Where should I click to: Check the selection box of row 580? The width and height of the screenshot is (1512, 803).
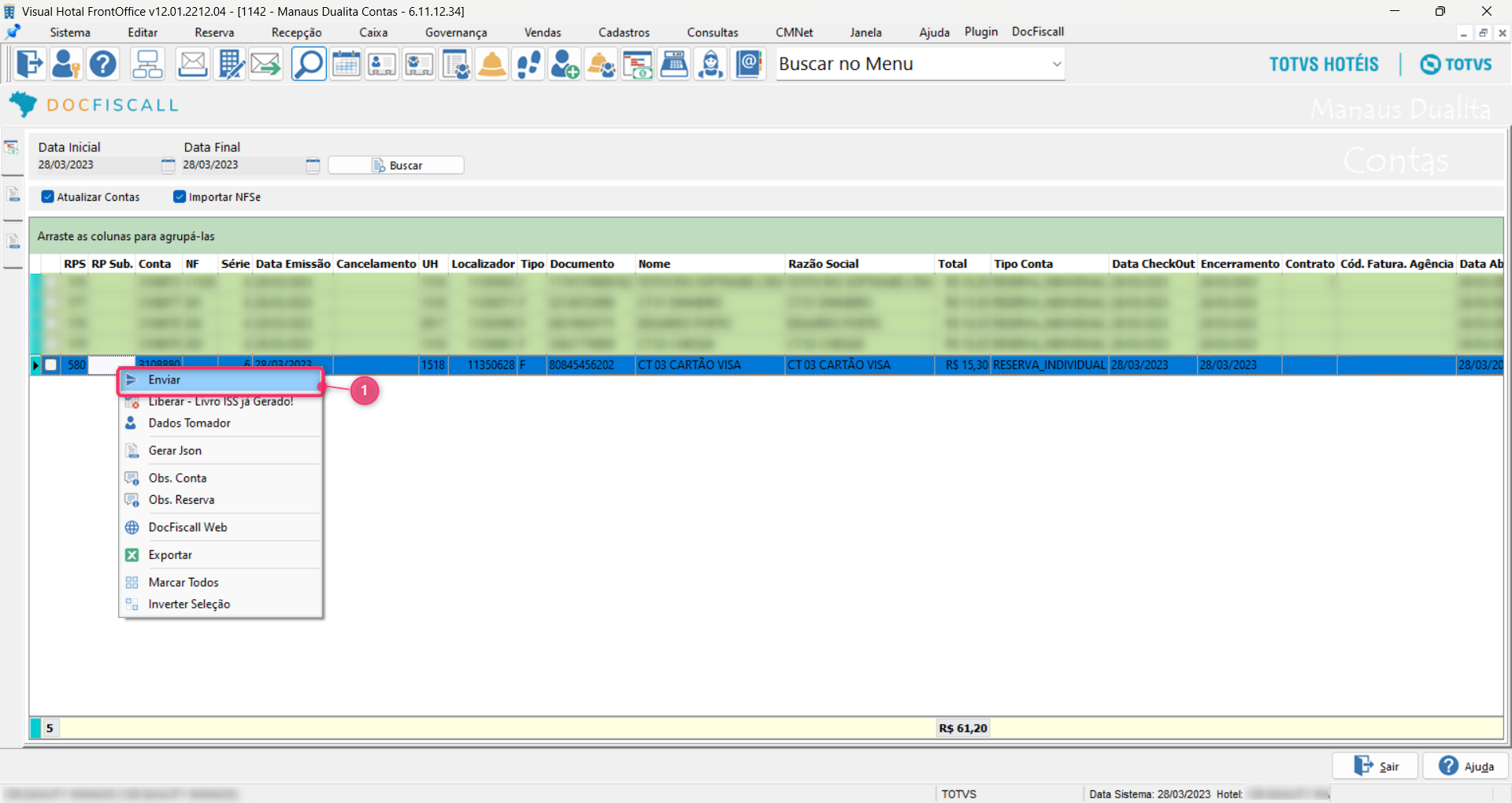(x=51, y=365)
